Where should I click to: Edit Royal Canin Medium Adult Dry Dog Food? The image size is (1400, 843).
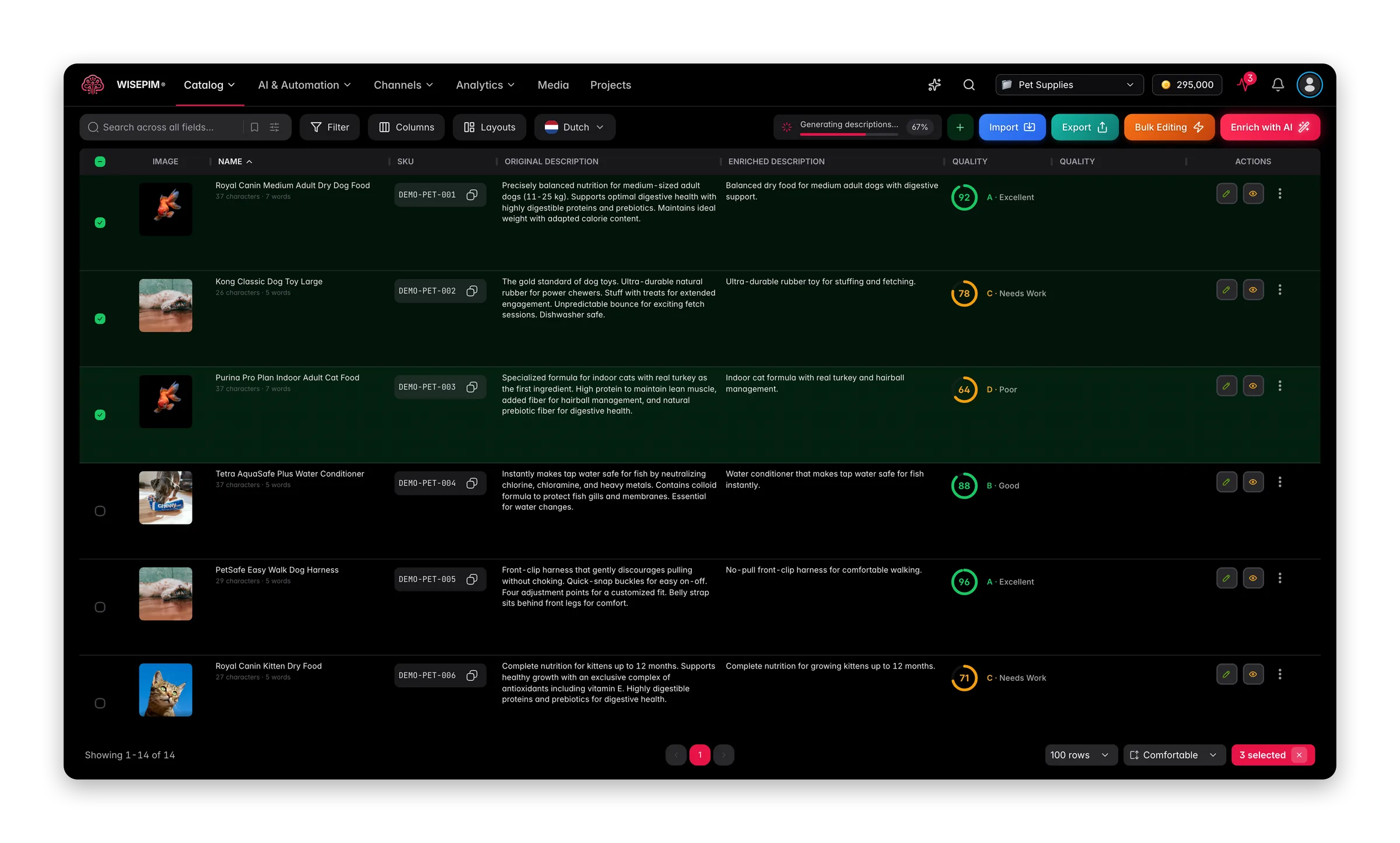[x=1227, y=194]
